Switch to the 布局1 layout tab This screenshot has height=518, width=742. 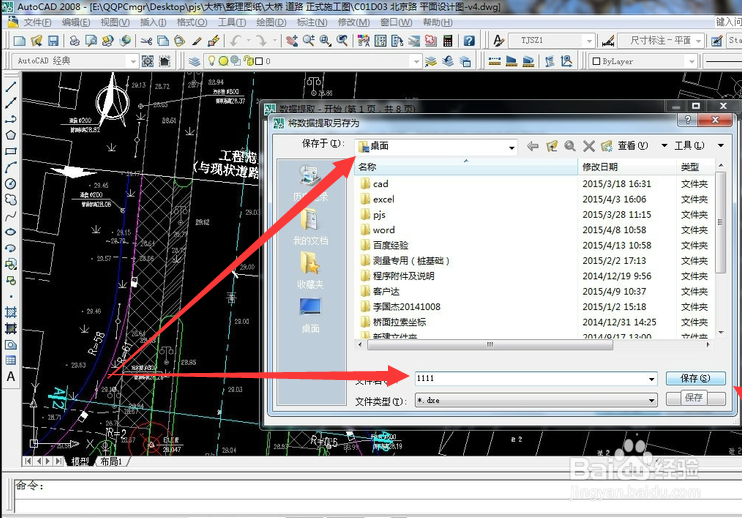pos(112,461)
